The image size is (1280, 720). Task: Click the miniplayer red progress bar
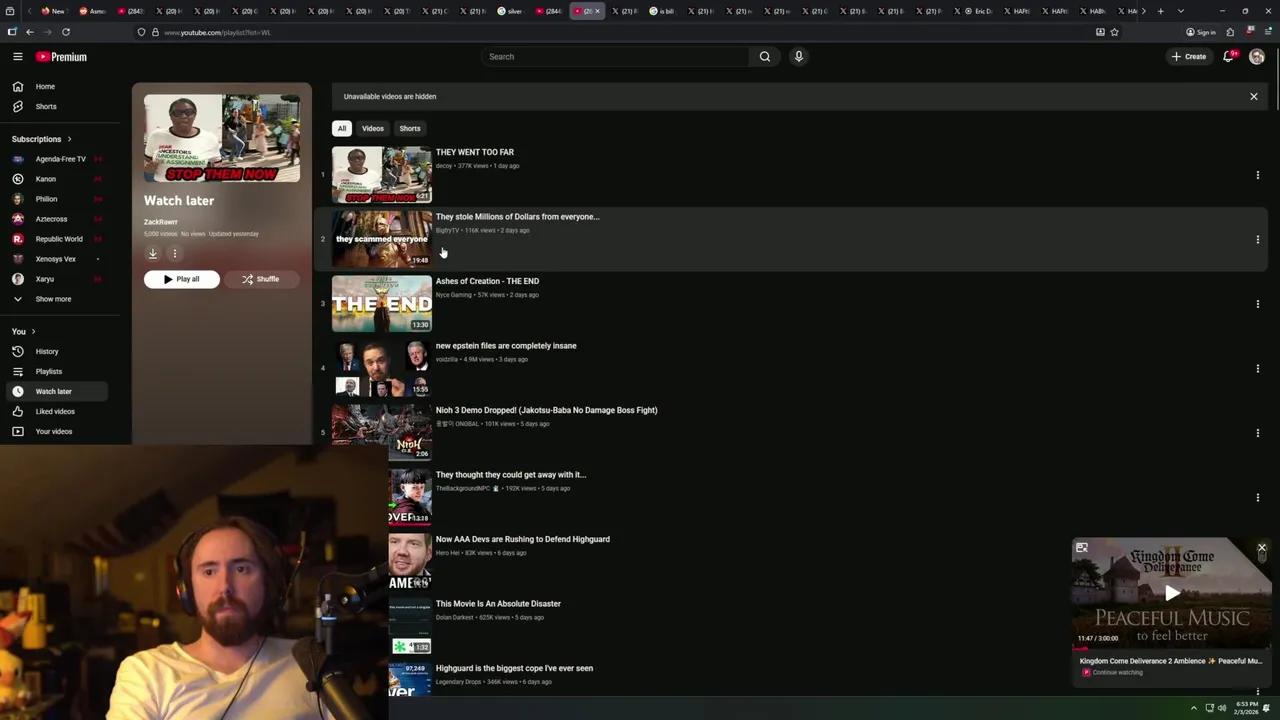coord(1078,648)
